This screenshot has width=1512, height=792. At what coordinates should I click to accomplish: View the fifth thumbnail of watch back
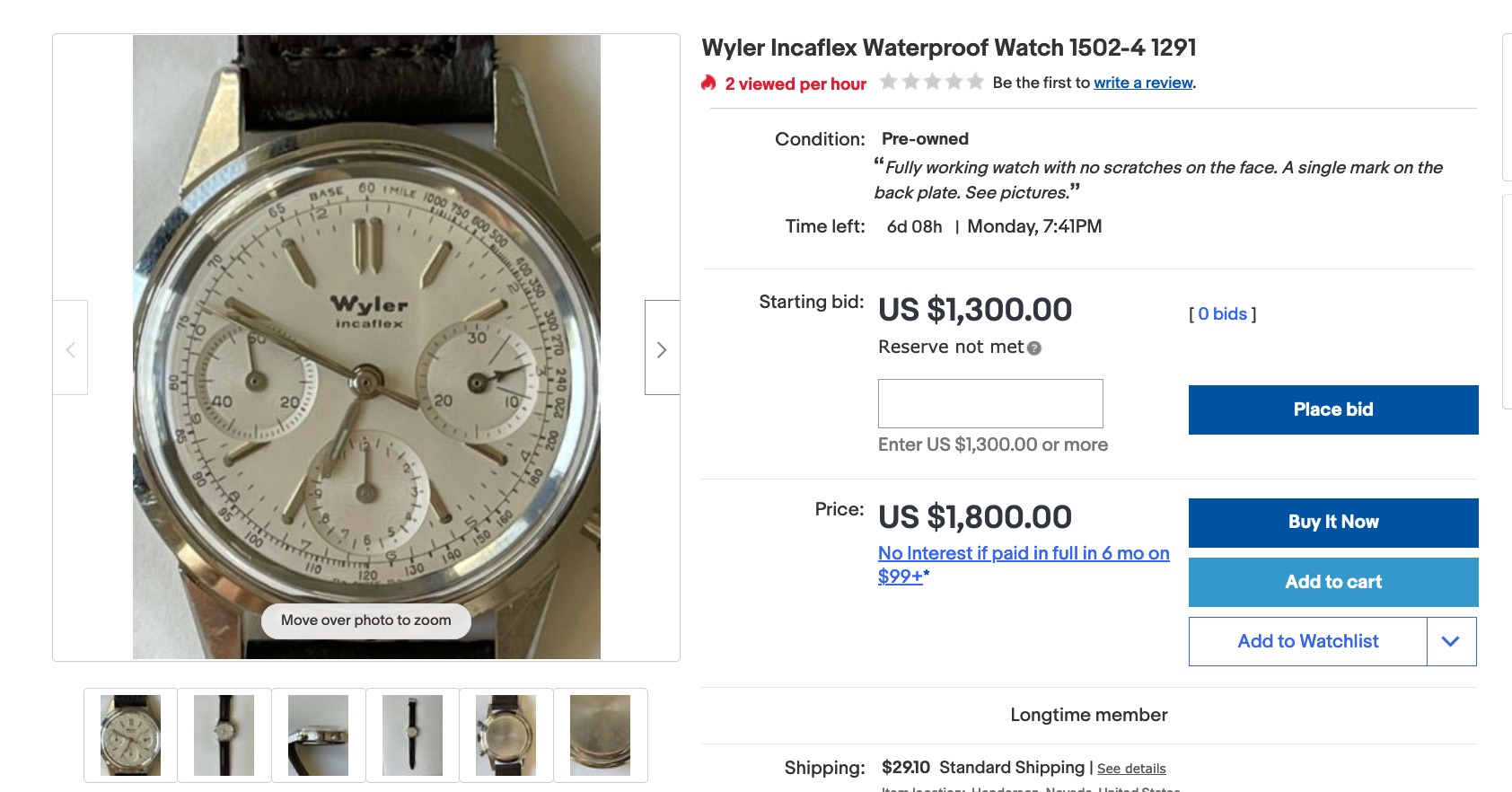tap(506, 735)
